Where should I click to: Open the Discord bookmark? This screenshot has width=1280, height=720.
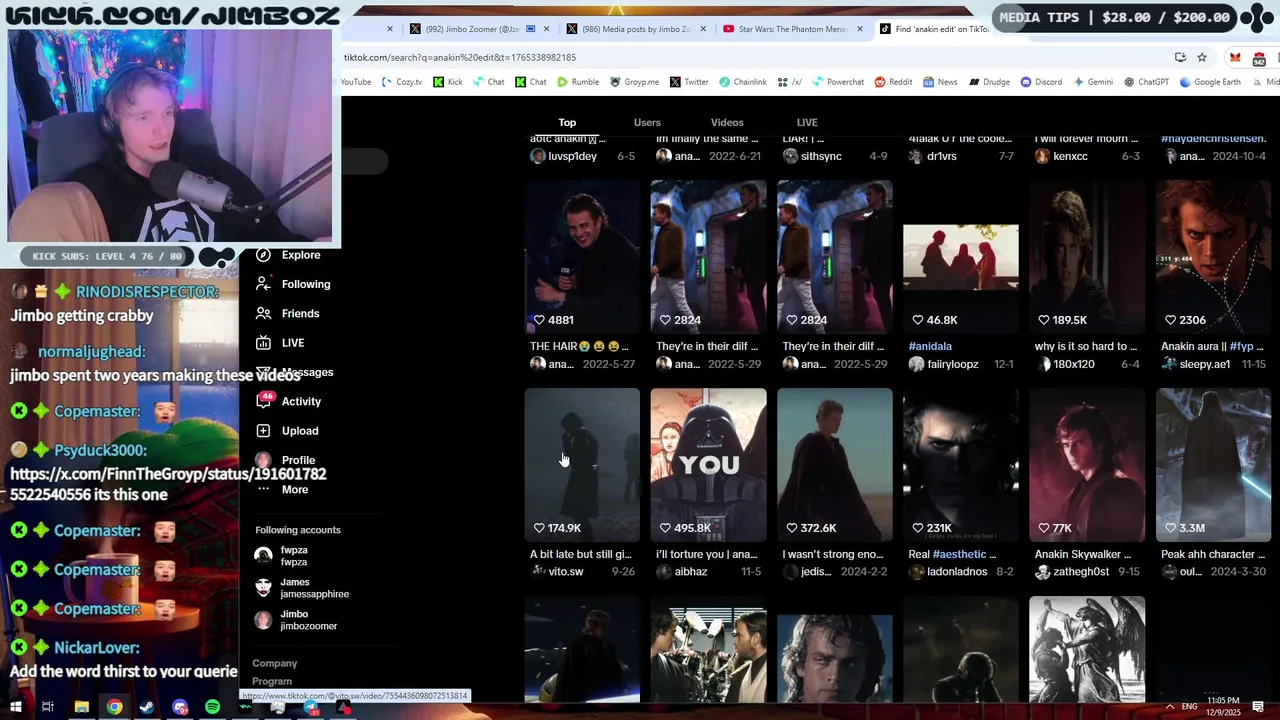(1042, 82)
